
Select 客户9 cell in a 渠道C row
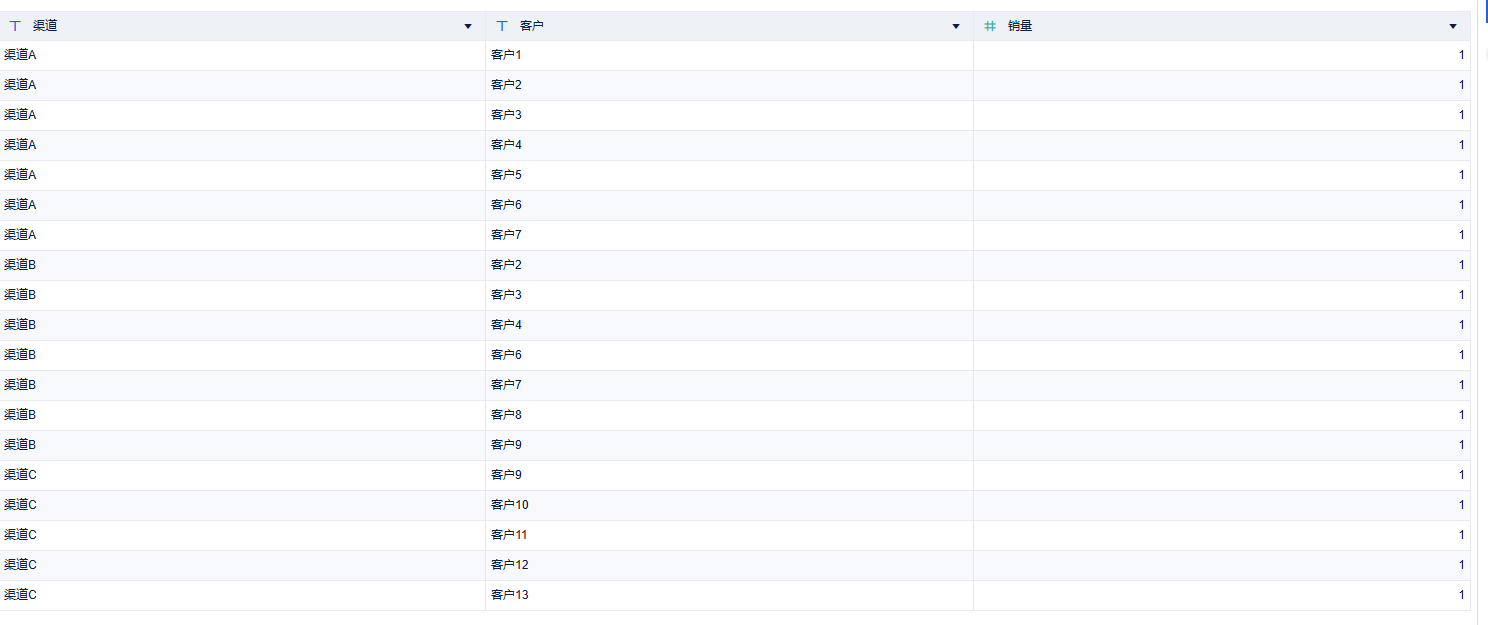point(729,475)
